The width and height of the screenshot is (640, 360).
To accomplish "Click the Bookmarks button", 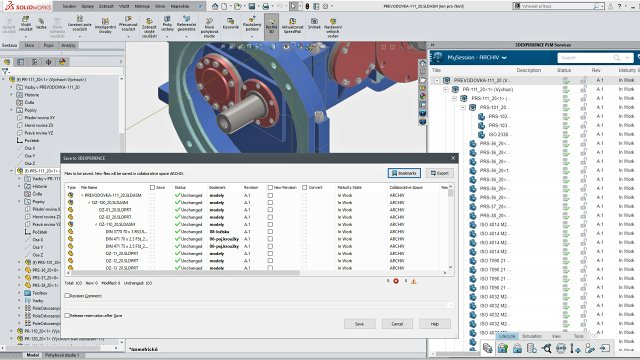I will tap(404, 173).
